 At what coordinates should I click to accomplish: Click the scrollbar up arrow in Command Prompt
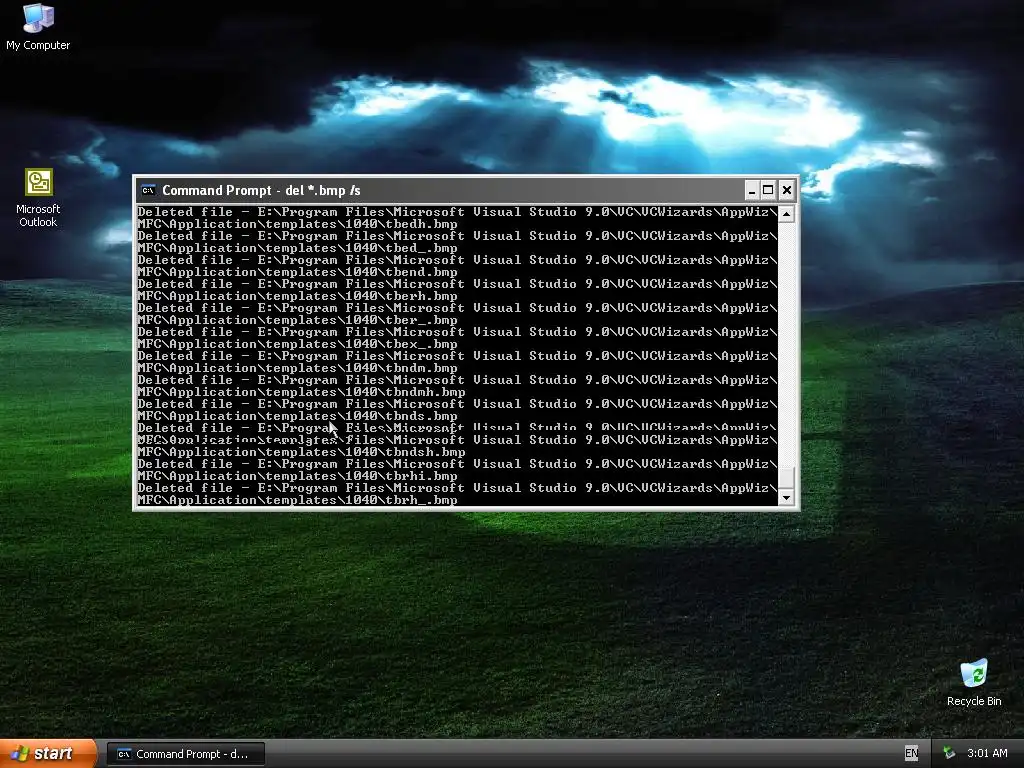pos(786,214)
